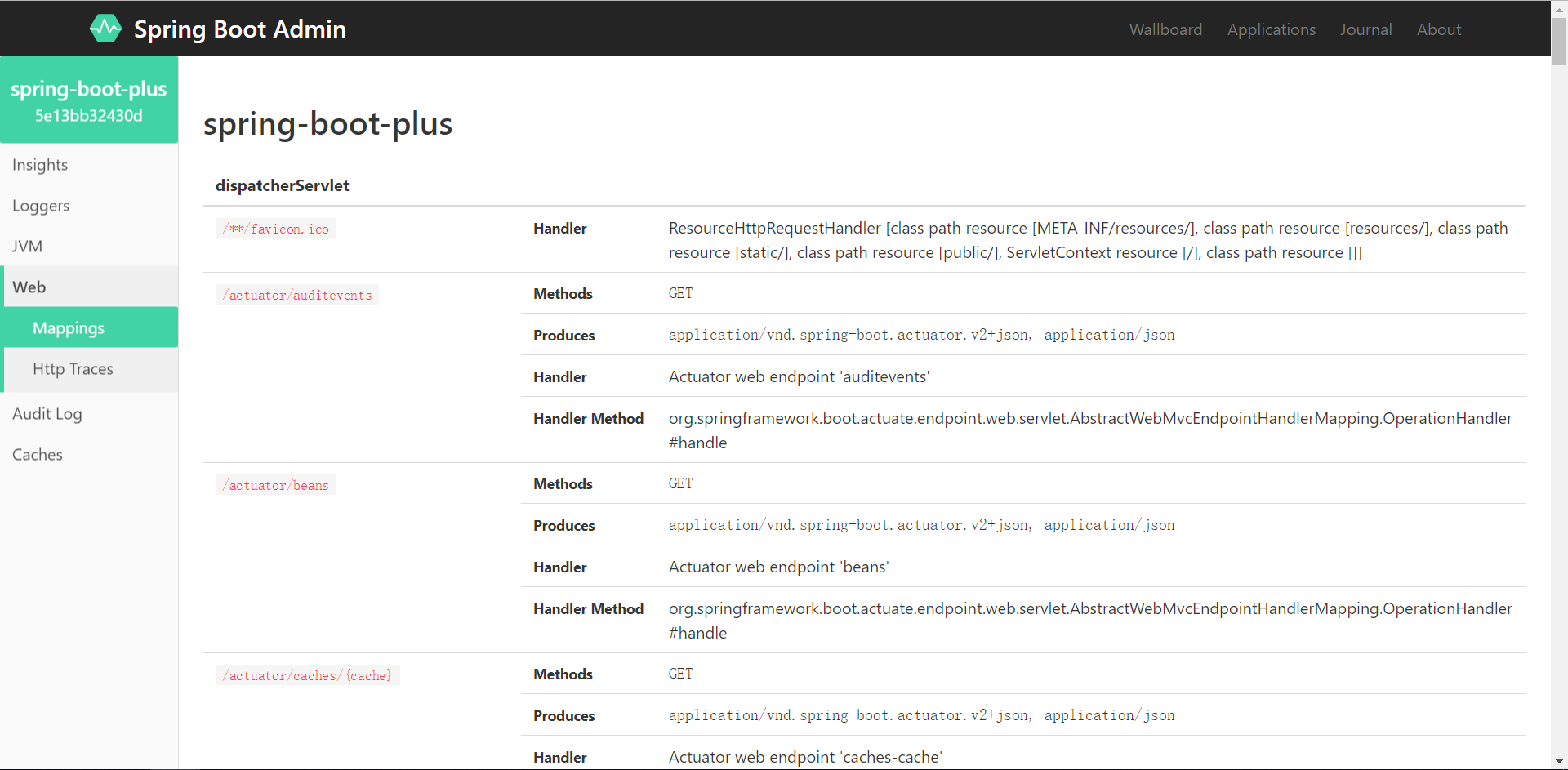This screenshot has width=1568, height=770.
Task: Click the Spring Boot Admin heartbeat logo icon
Action: (105, 29)
